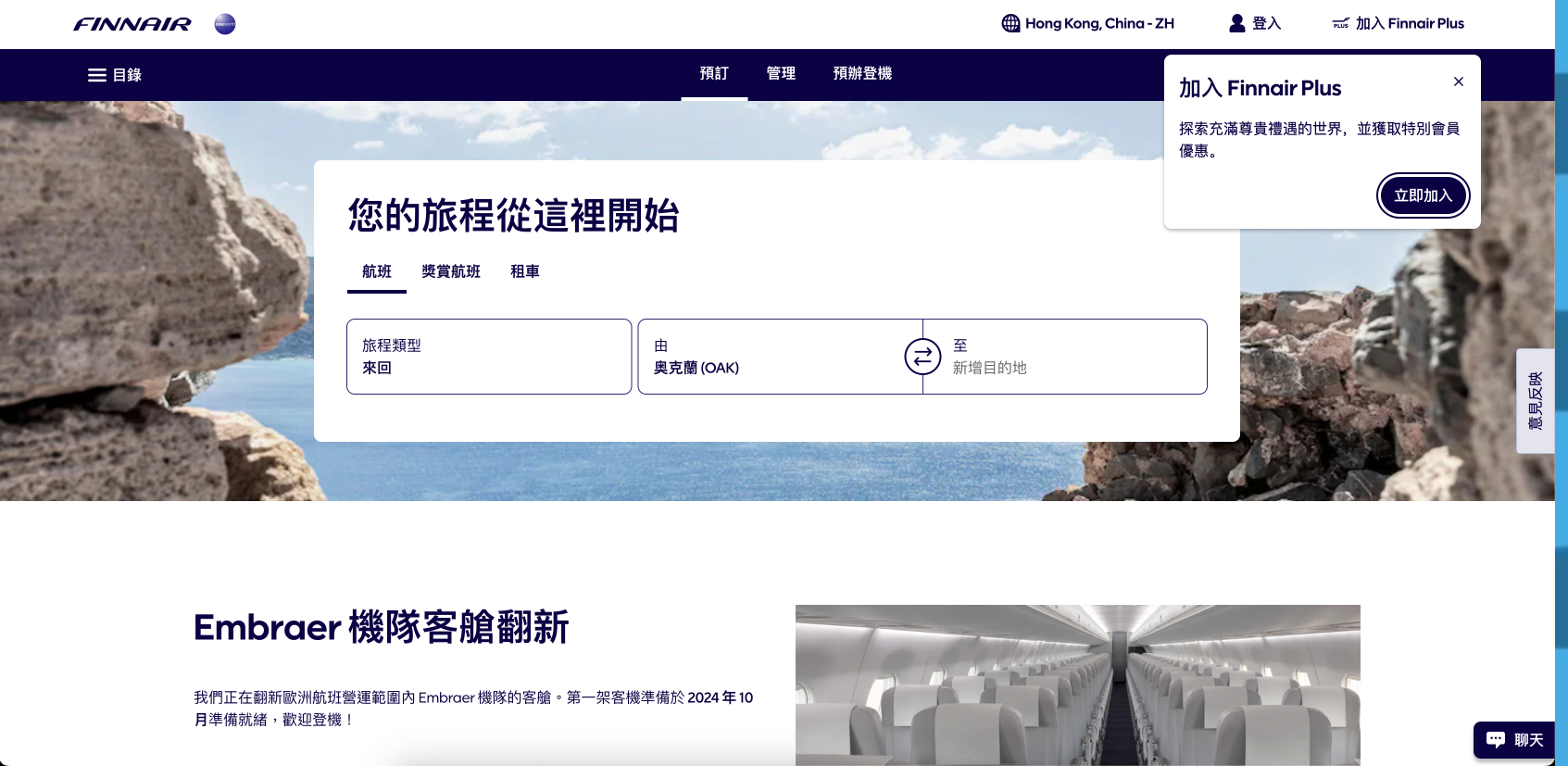The height and width of the screenshot is (766, 1568).
Task: Click the globe icon for region selection
Action: coord(1010,23)
